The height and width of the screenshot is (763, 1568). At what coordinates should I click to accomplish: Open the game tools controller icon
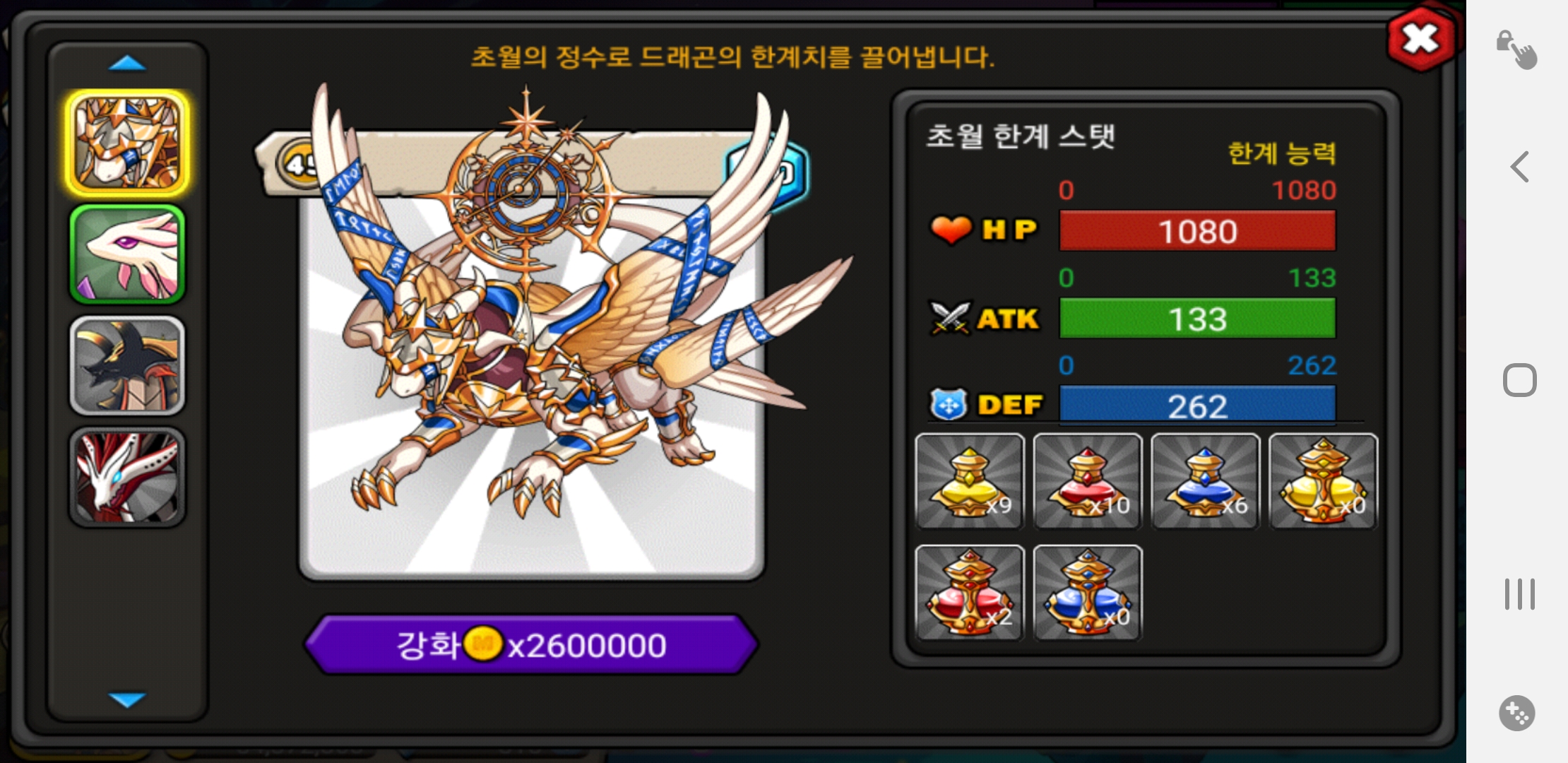(x=1517, y=713)
